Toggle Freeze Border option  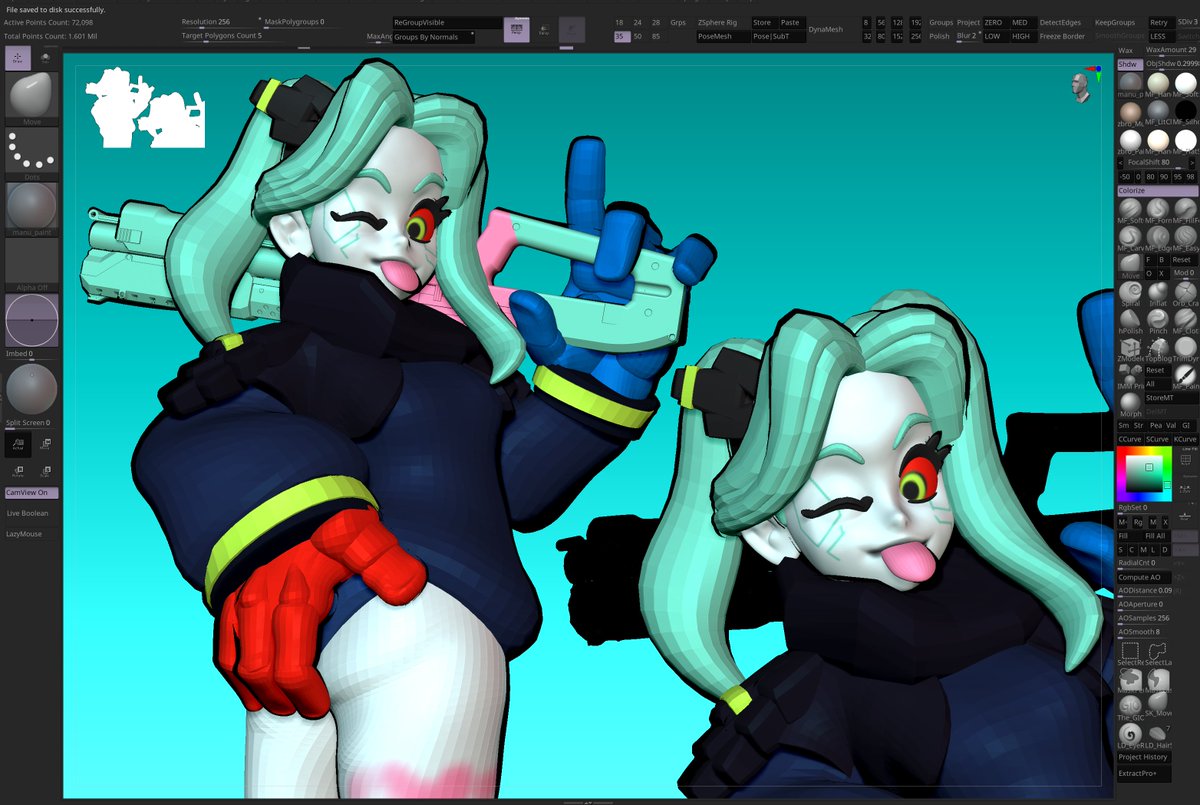pos(1062,36)
